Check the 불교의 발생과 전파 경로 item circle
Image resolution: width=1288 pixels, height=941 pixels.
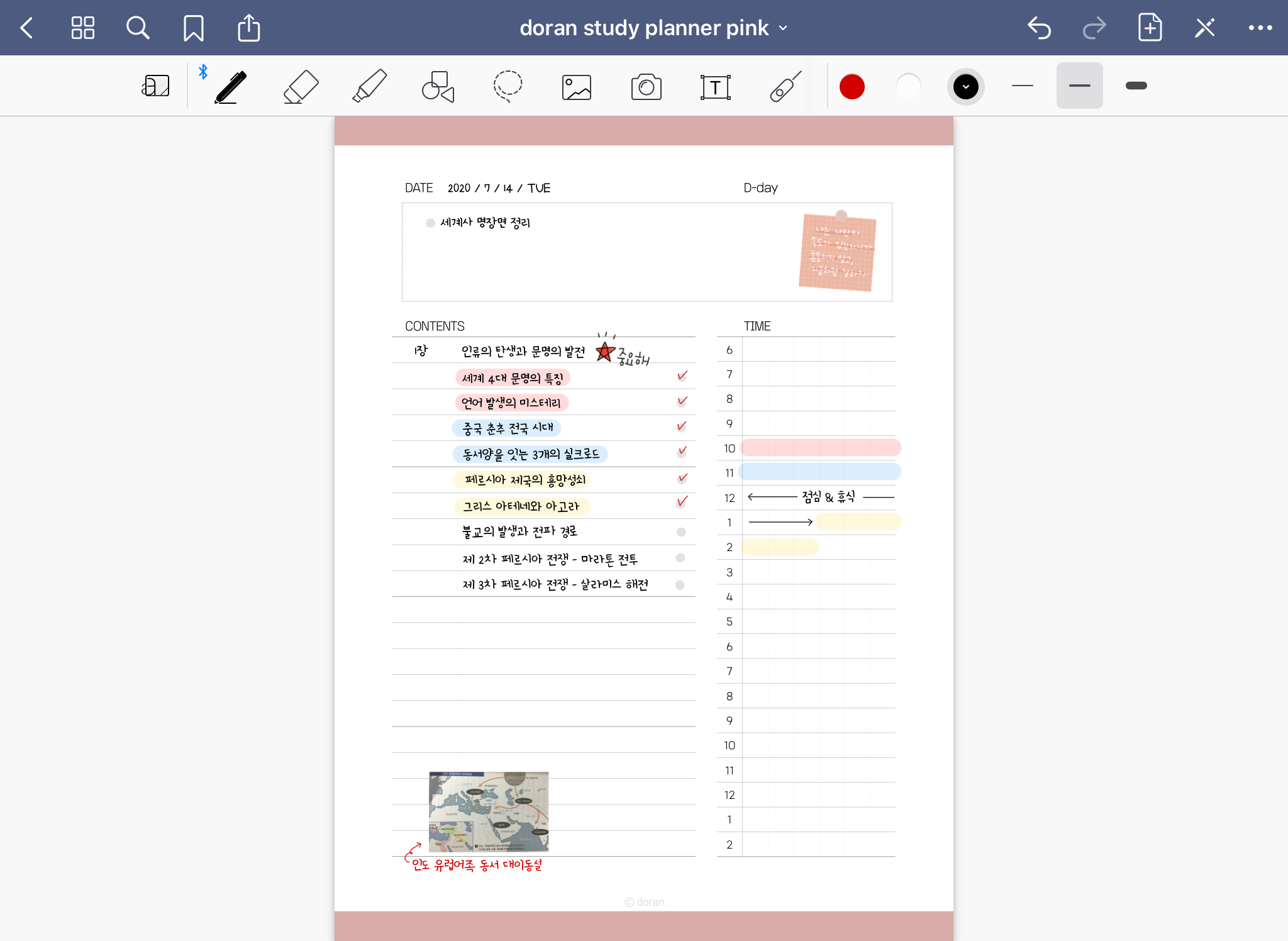point(680,532)
